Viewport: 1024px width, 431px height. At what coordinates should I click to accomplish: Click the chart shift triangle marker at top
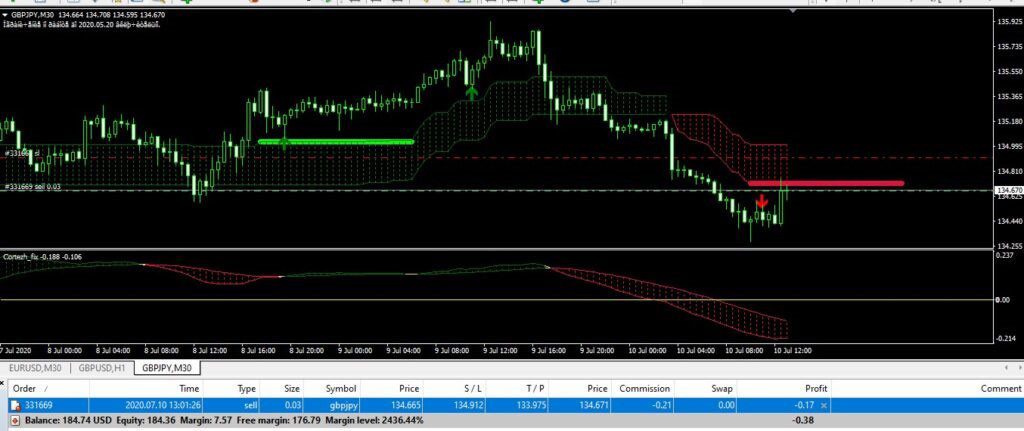click(793, 11)
